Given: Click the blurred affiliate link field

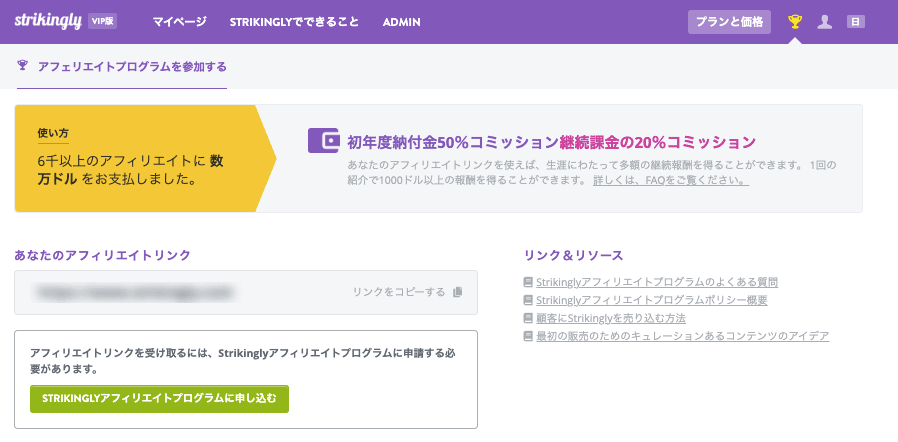Looking at the screenshot, I should pyautogui.click(x=246, y=292).
